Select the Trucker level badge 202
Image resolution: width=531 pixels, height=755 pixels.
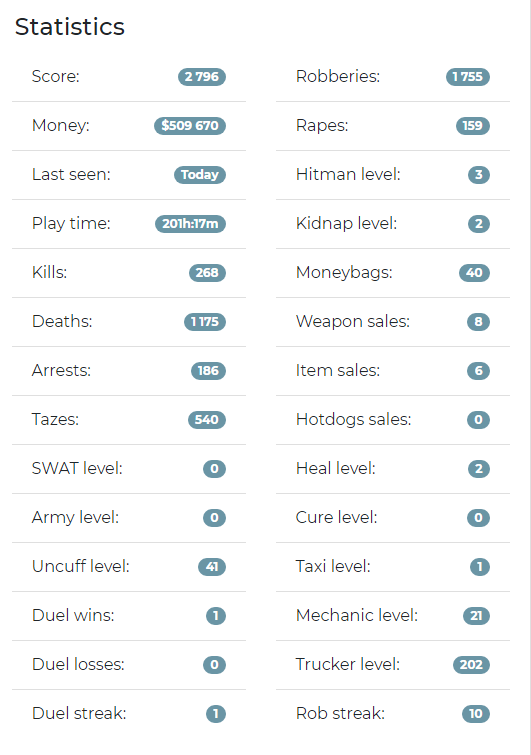(471, 665)
